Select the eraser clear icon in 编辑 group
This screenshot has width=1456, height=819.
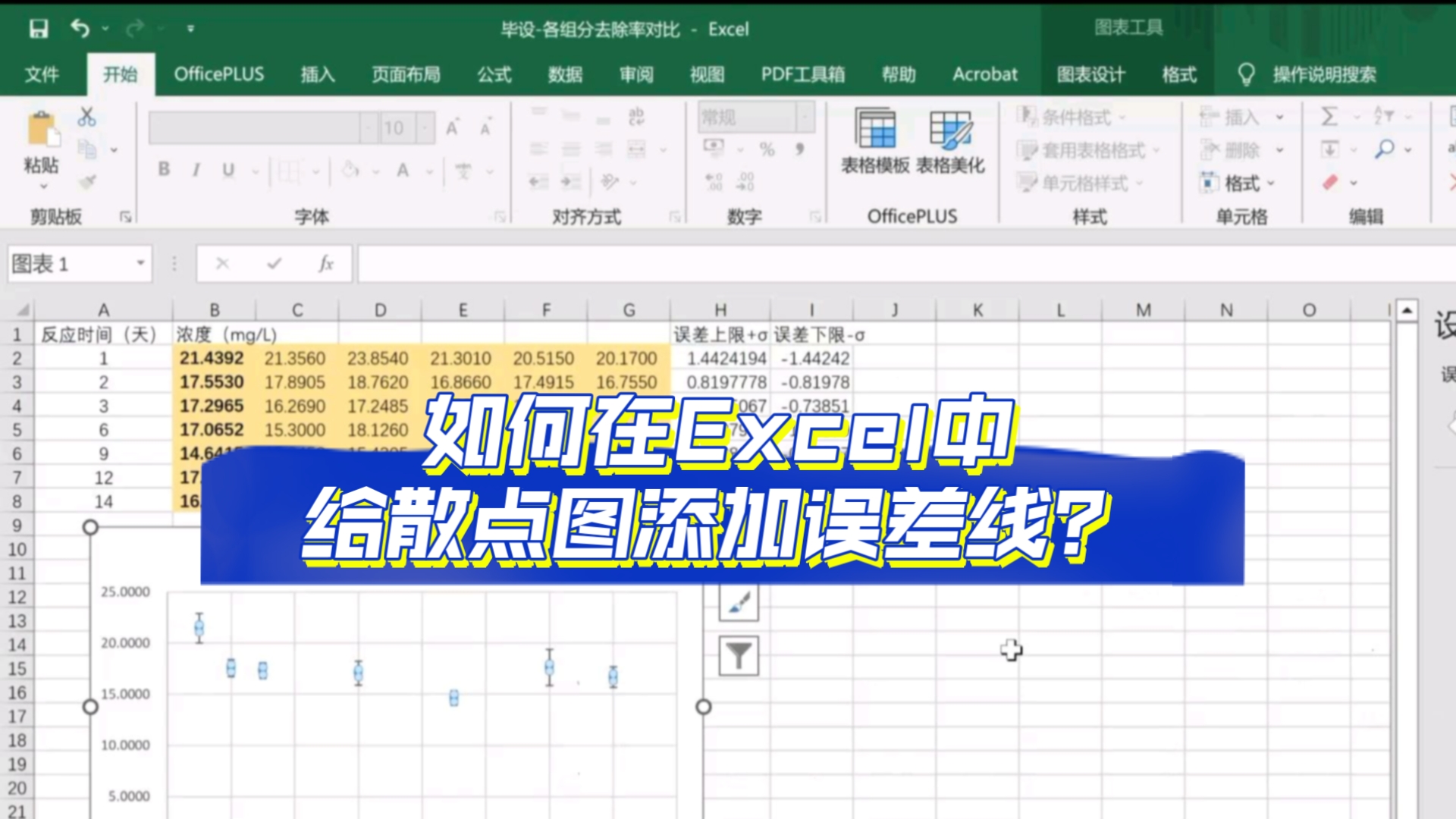[1332, 182]
